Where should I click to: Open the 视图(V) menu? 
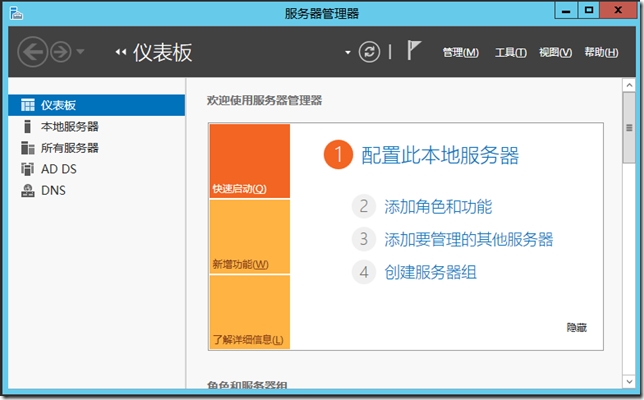point(555,53)
